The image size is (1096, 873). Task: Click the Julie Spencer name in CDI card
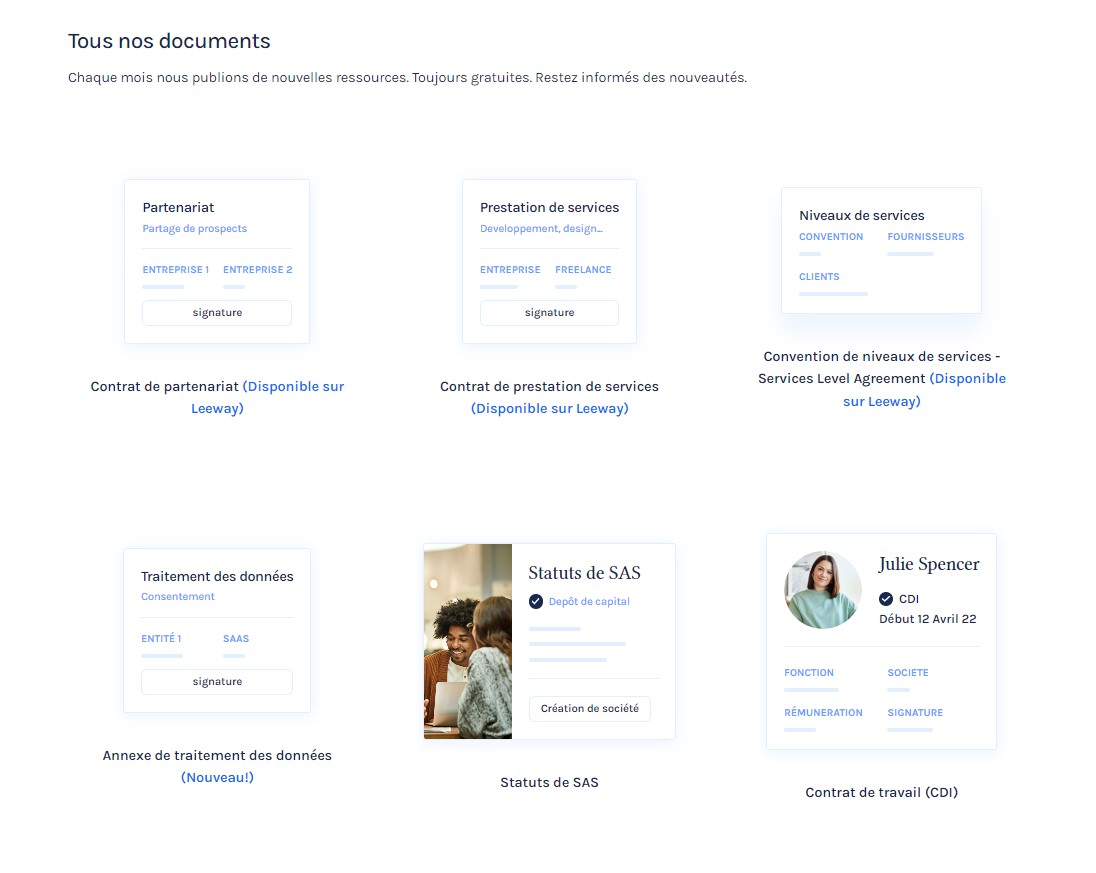point(929,564)
